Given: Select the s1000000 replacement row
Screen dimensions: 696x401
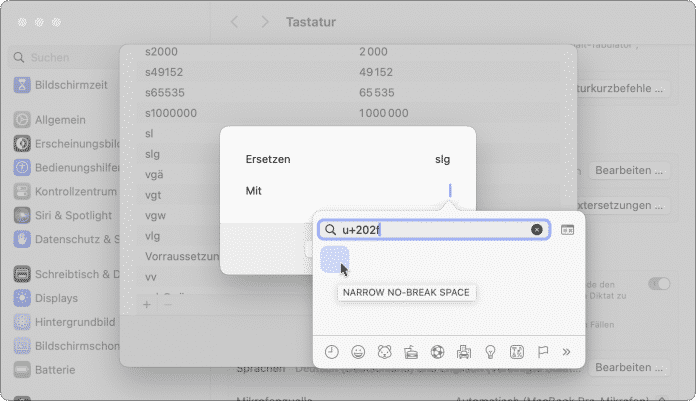Looking at the screenshot, I should (348, 113).
